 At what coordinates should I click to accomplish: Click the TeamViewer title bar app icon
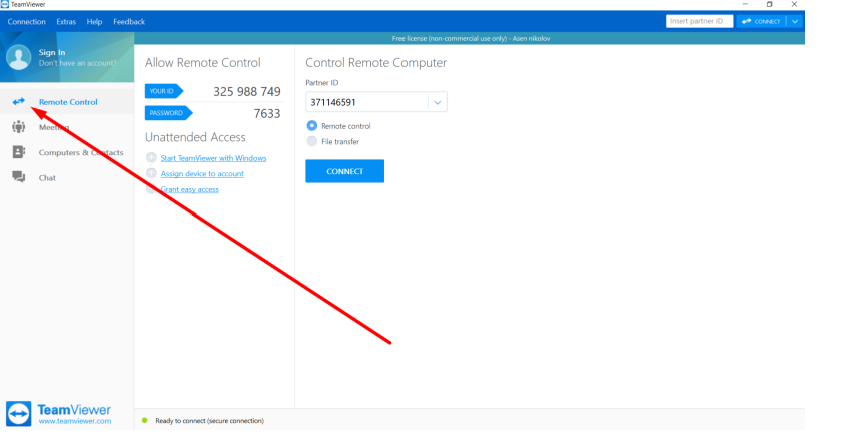click(x=5, y=4)
